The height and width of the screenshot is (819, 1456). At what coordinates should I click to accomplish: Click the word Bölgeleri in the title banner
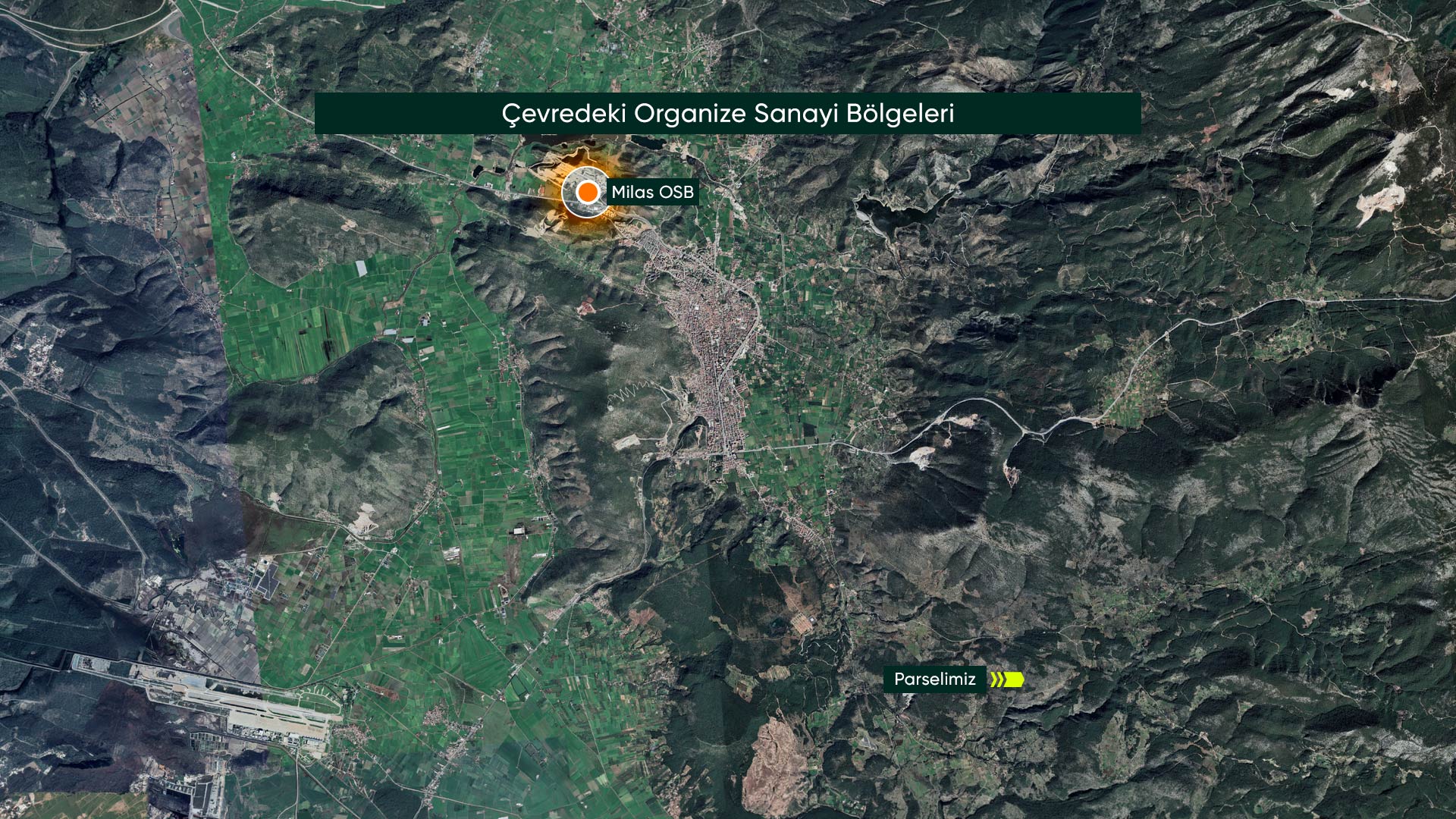pyautogui.click(x=899, y=114)
